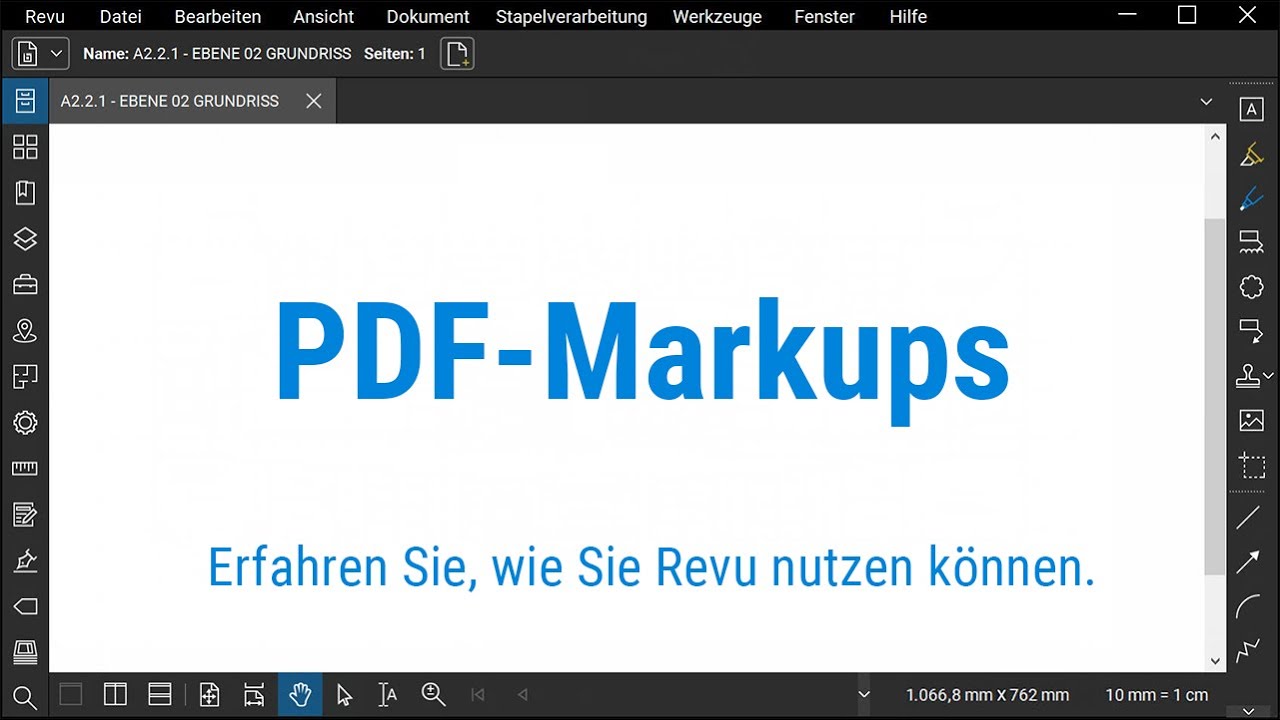This screenshot has width=1280, height=720.
Task: Select the Callout tool
Action: point(1251,331)
